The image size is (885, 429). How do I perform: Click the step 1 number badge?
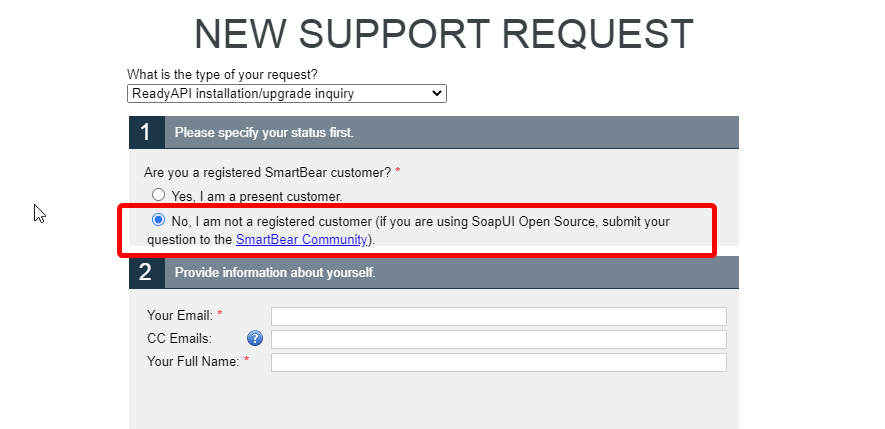pos(146,132)
